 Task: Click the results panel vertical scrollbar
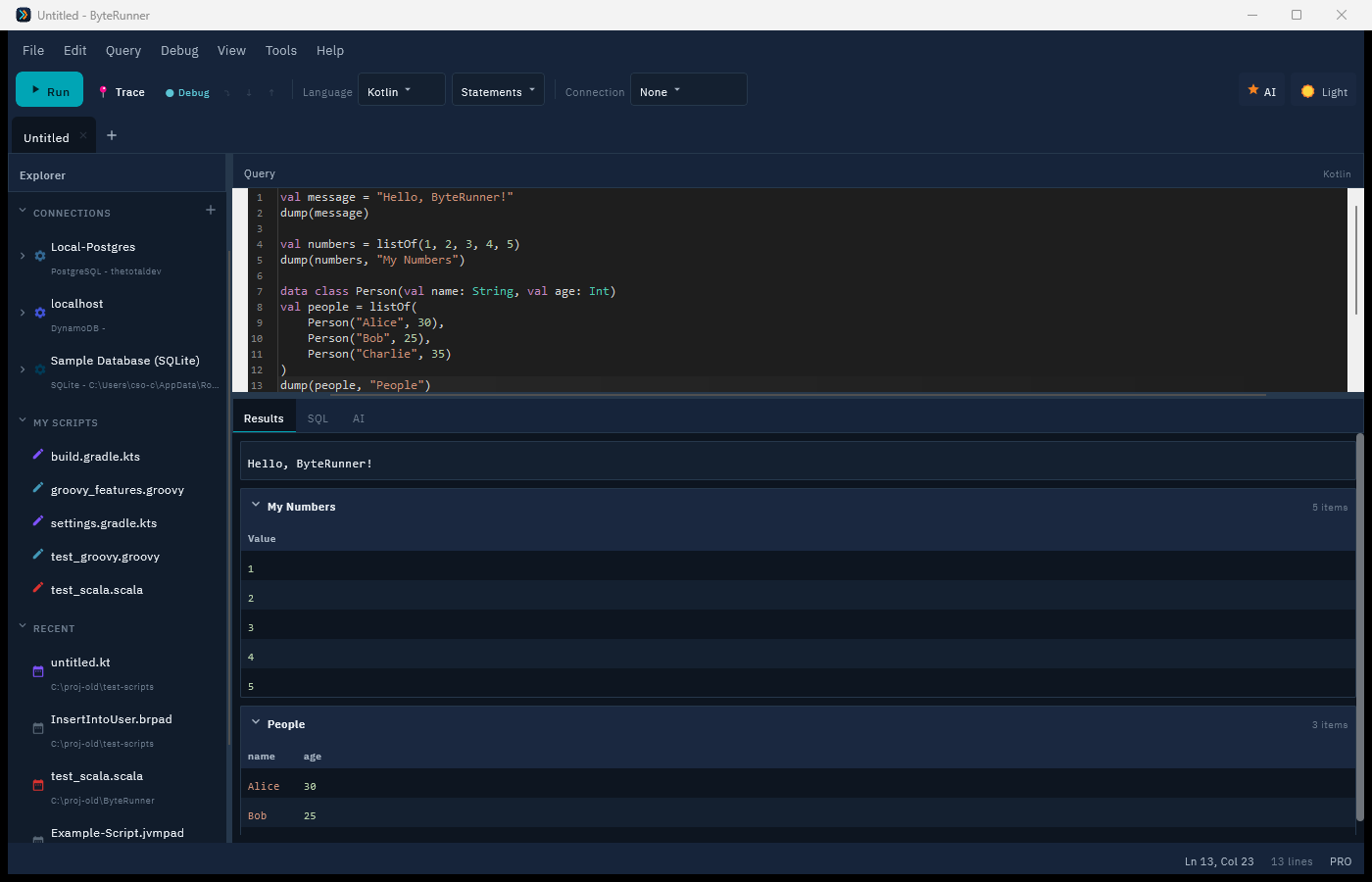1359,627
